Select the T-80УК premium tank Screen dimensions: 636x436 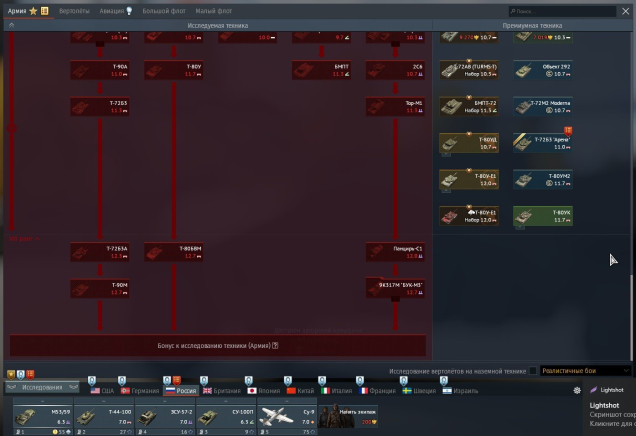[x=542, y=214]
